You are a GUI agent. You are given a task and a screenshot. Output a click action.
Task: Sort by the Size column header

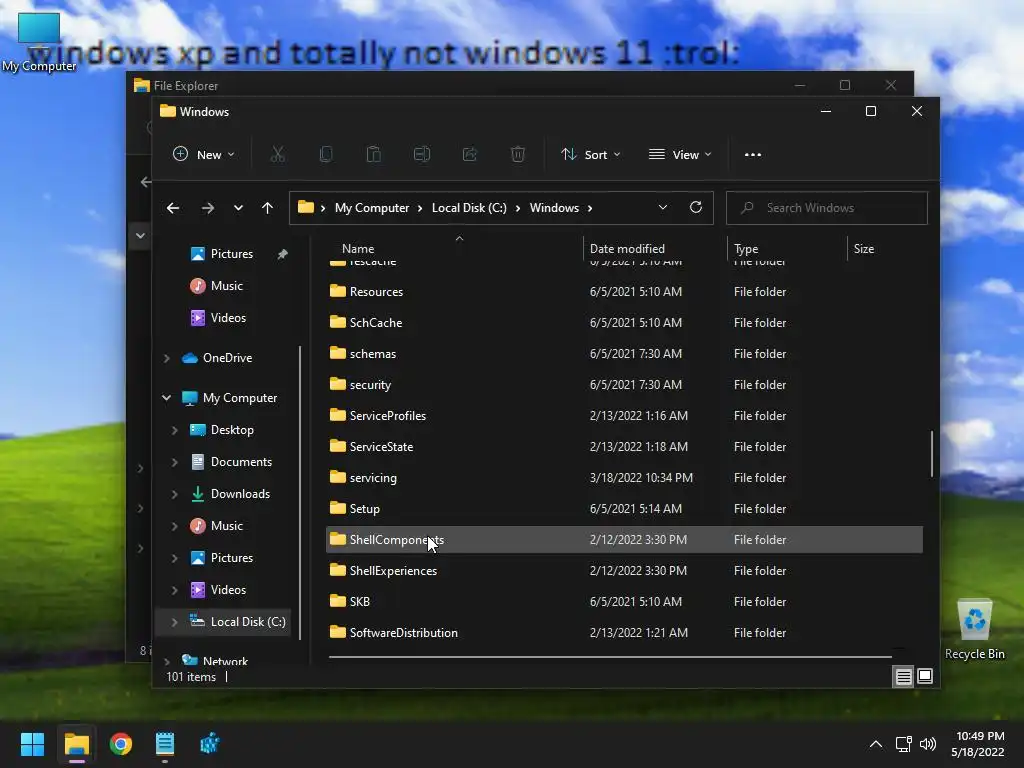(x=863, y=249)
